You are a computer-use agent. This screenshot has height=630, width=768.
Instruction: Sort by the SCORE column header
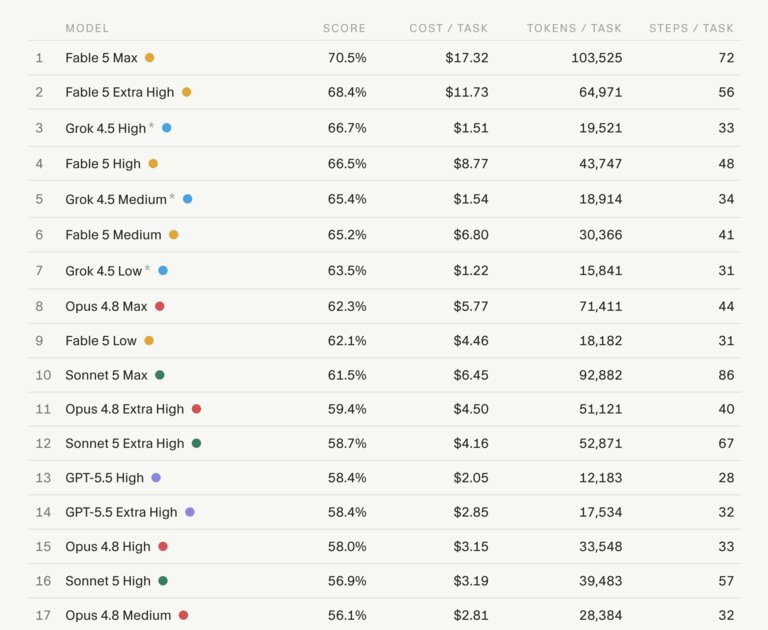(x=344, y=28)
